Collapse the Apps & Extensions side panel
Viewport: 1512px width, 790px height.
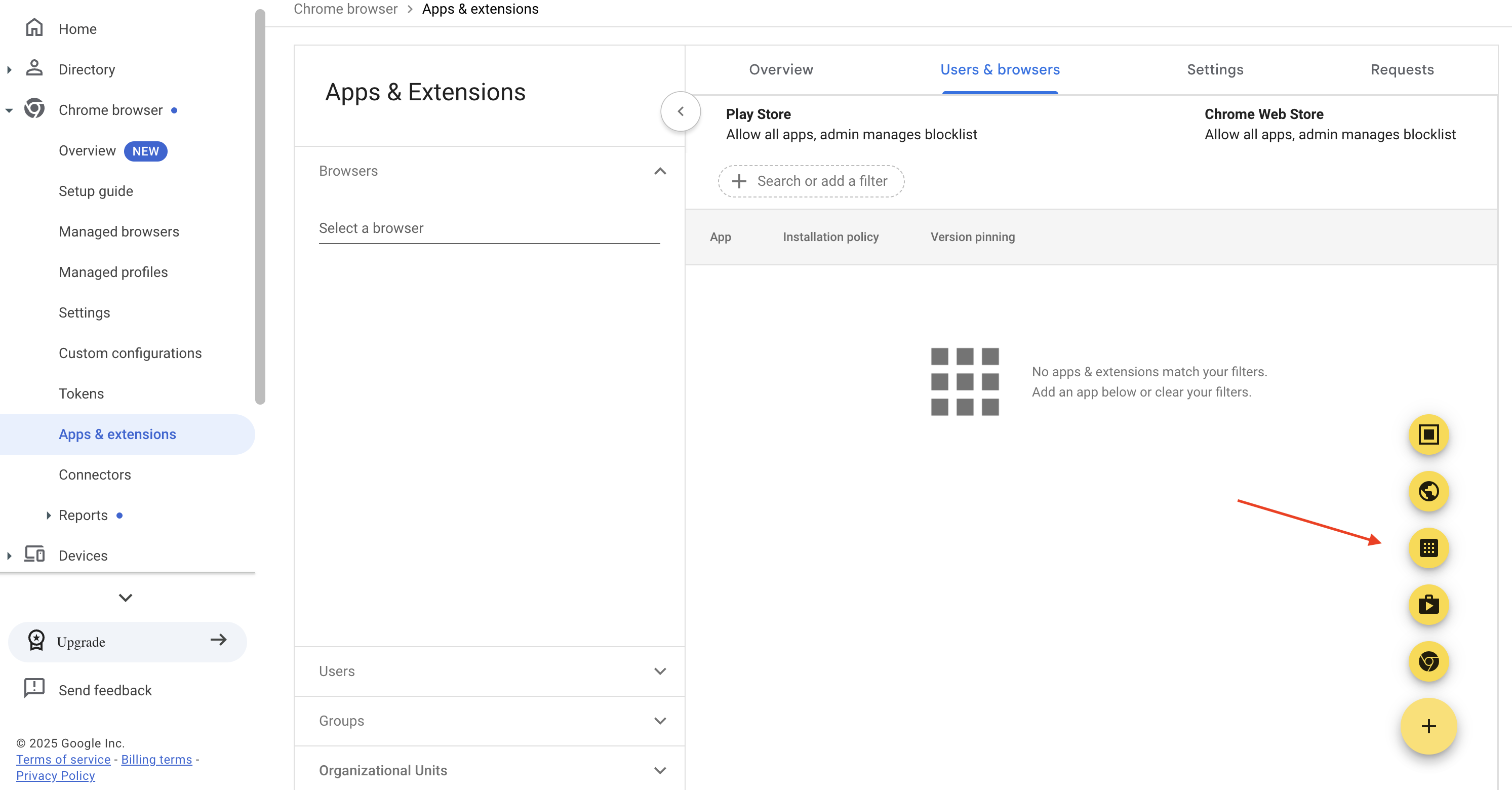680,111
